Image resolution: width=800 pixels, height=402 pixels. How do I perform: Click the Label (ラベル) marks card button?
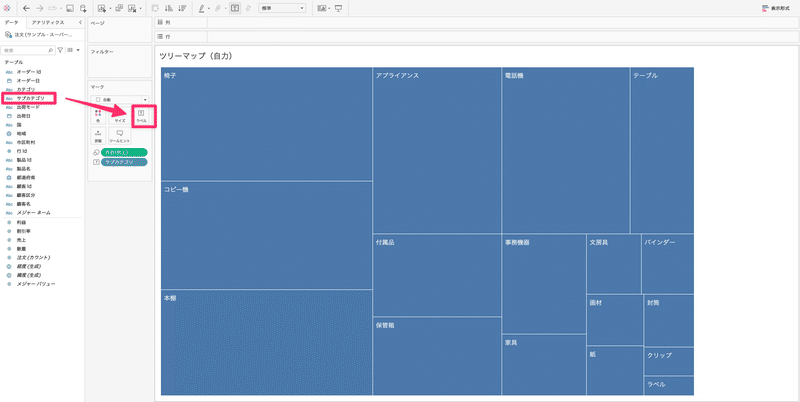[141, 116]
